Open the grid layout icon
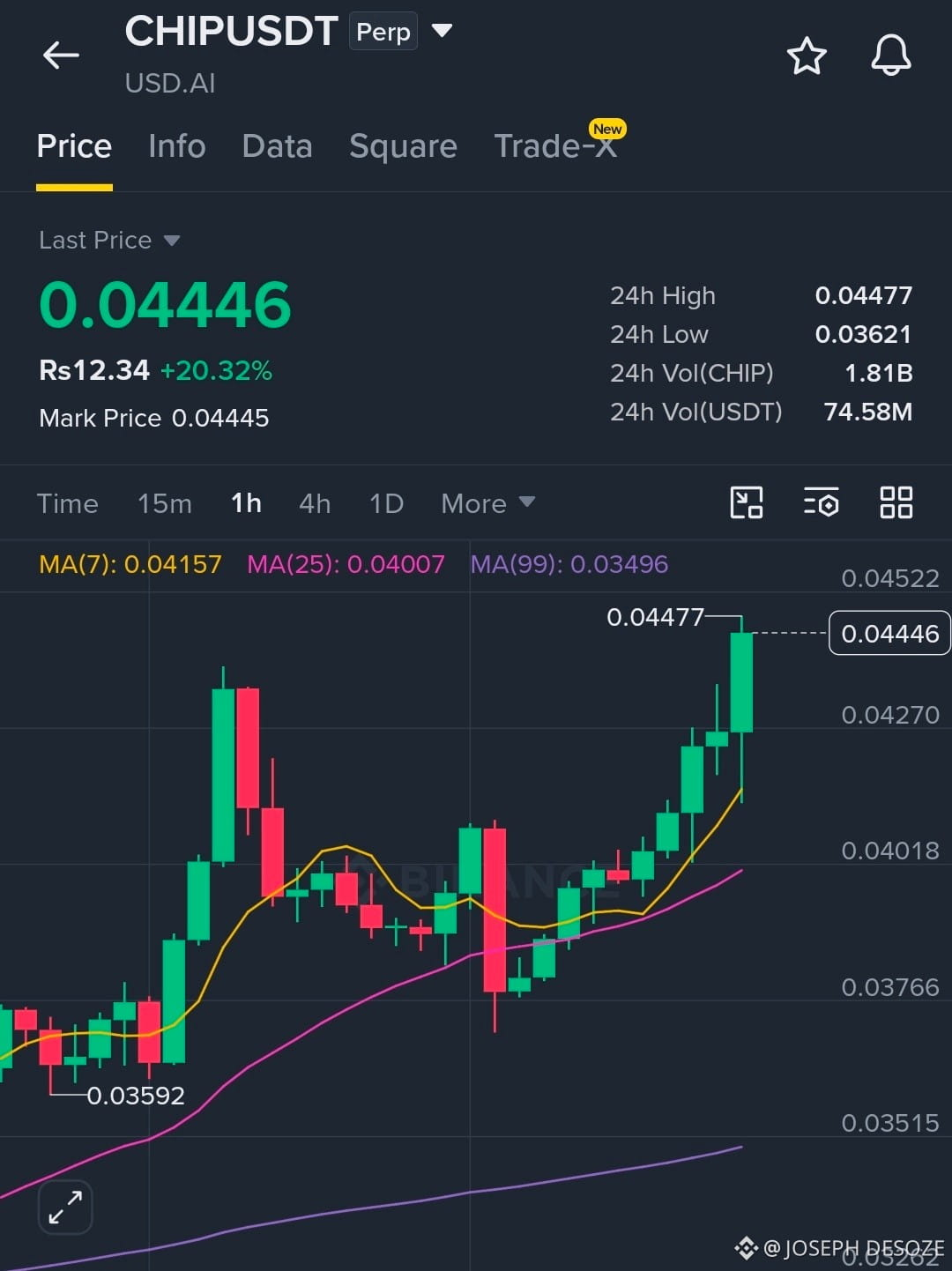952x1271 pixels. point(896,502)
